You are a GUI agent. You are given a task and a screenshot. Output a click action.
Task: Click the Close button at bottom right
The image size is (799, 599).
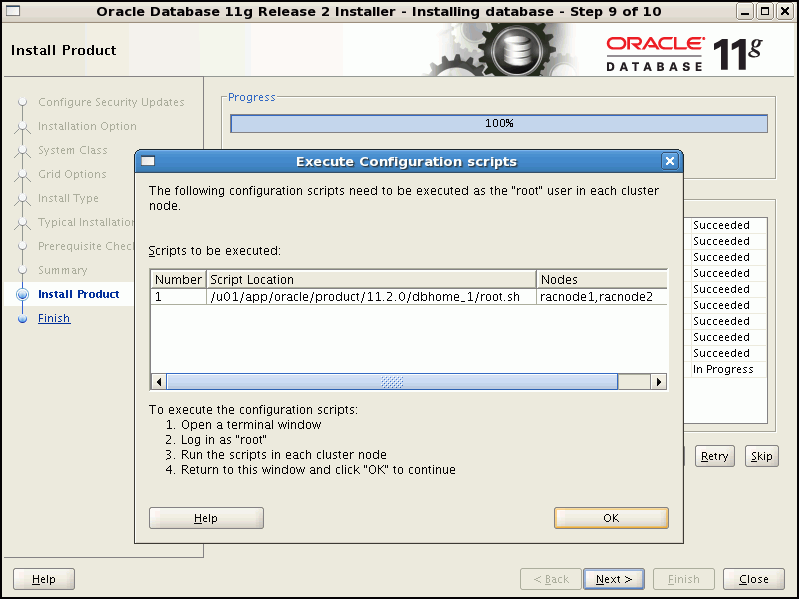click(x=753, y=579)
